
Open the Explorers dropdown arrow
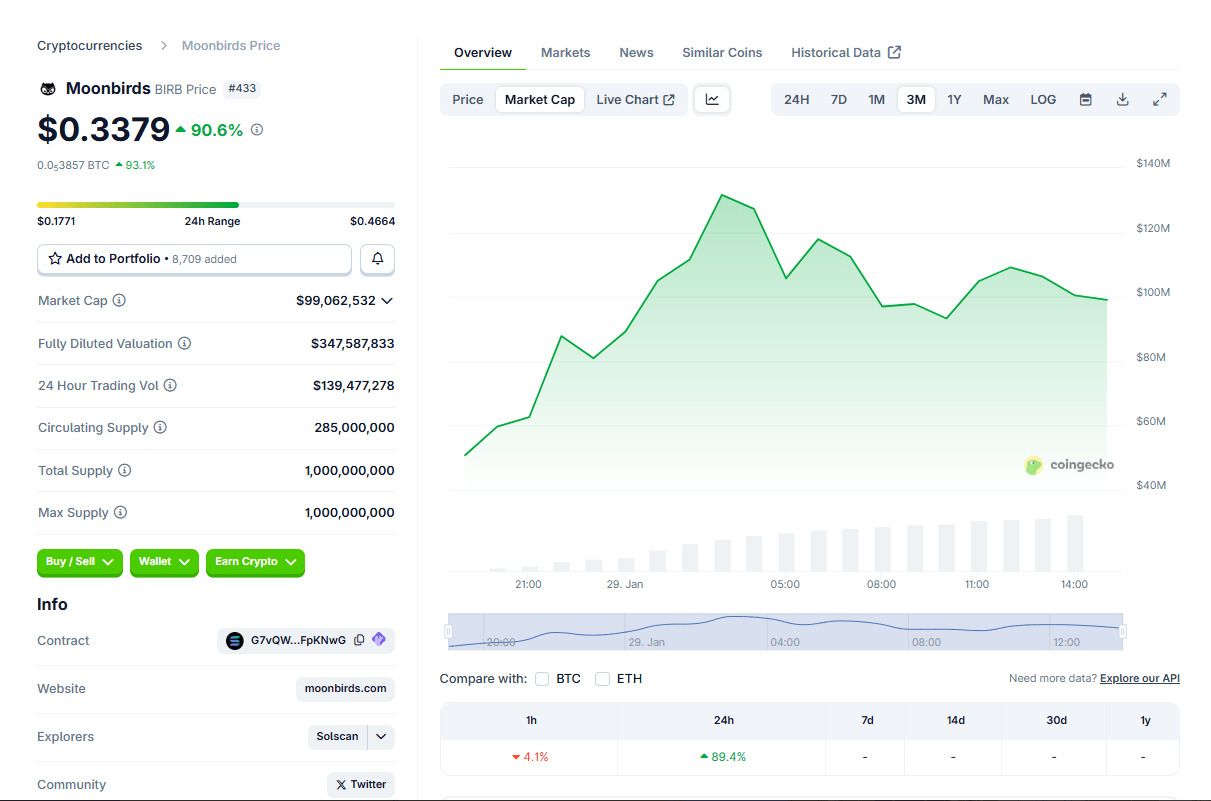pyautogui.click(x=381, y=737)
